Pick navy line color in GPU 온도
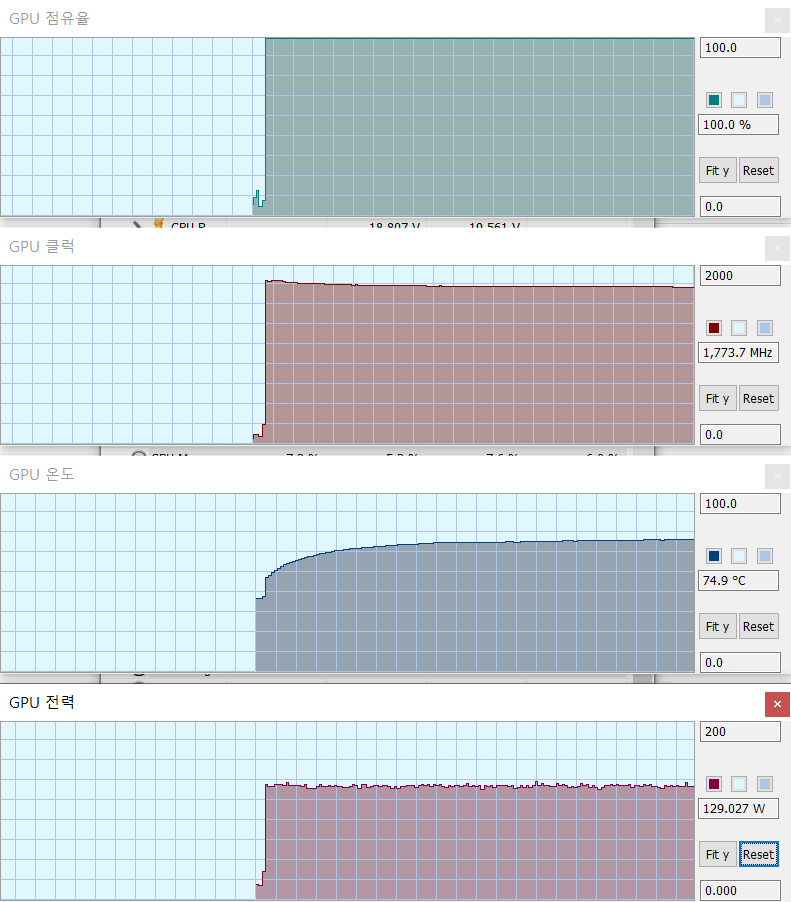Image resolution: width=791 pixels, height=902 pixels. [x=714, y=556]
